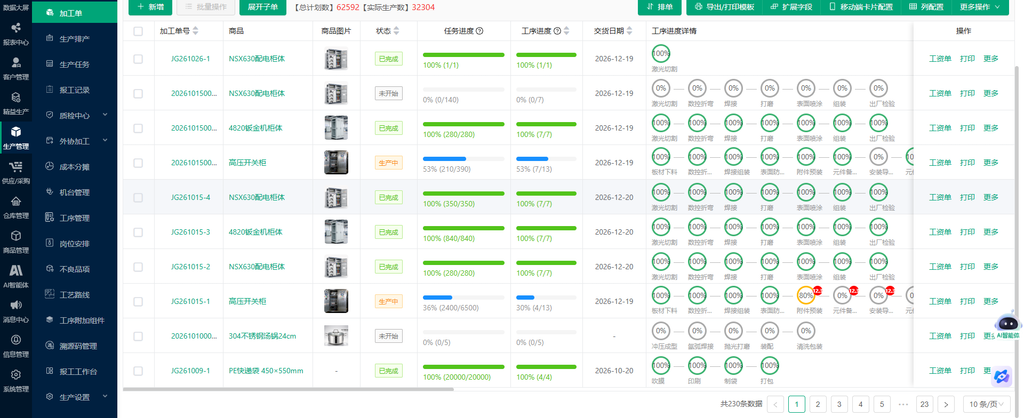Image resolution: width=1024 pixels, height=418 pixels.
Task: Click the pagination ellipsis to jump pages
Action: pyautogui.click(x=903, y=404)
